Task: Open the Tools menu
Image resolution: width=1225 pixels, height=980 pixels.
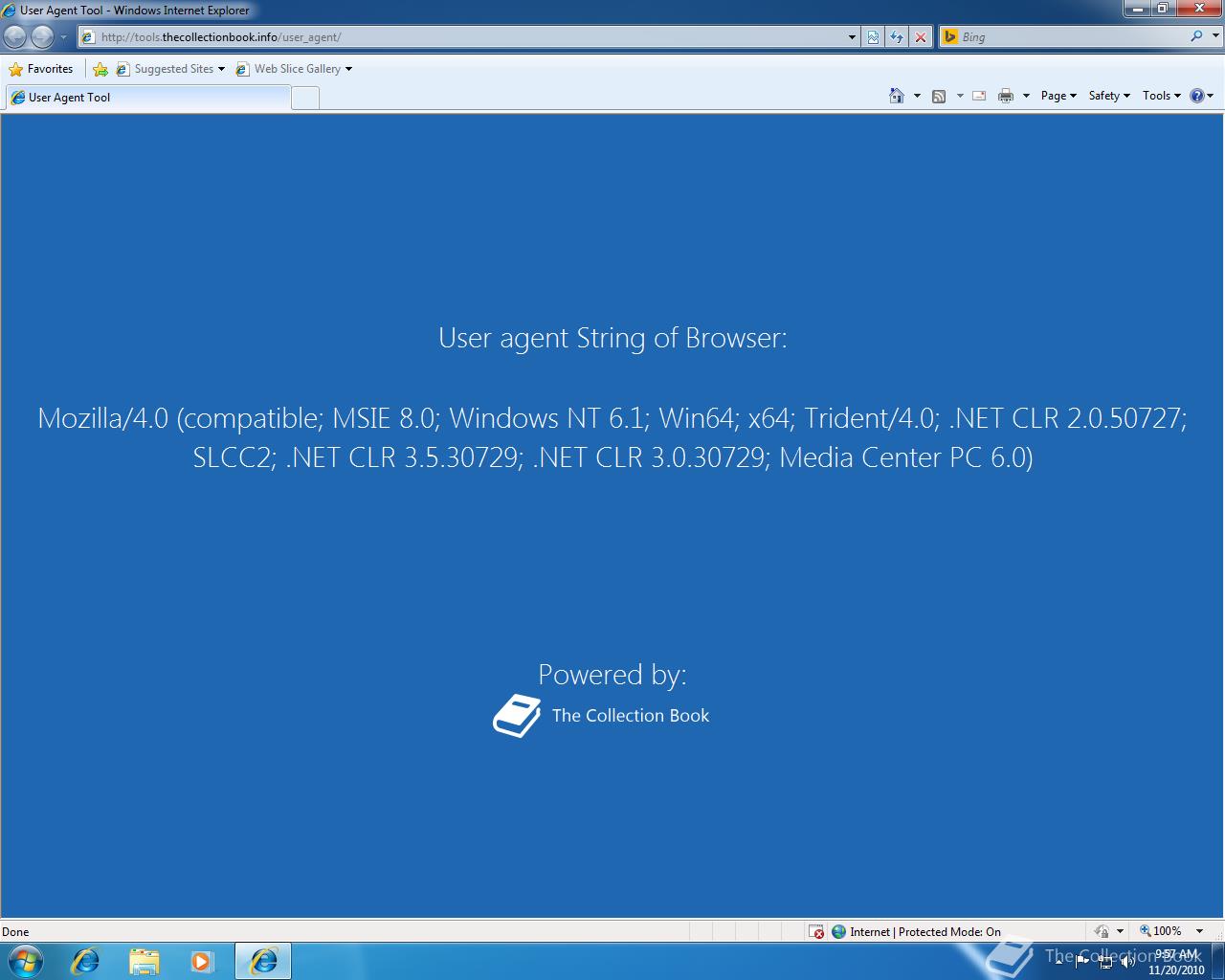Action: pyautogui.click(x=1162, y=96)
